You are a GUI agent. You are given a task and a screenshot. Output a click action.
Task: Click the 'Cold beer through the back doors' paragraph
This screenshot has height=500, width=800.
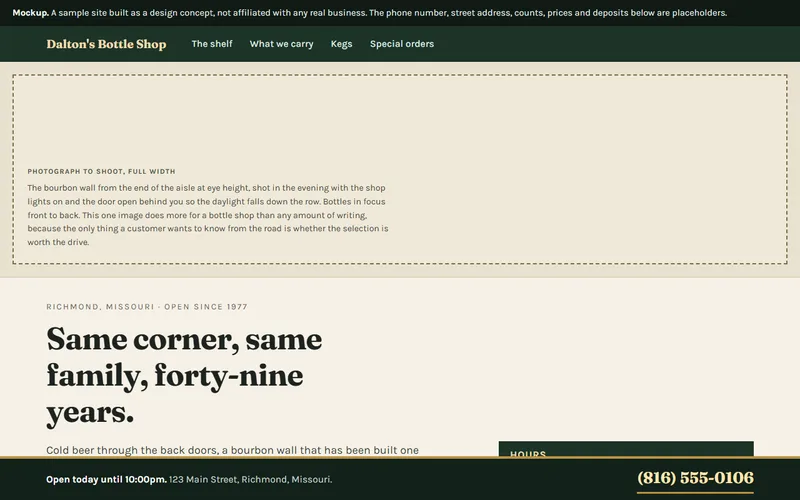point(232,451)
